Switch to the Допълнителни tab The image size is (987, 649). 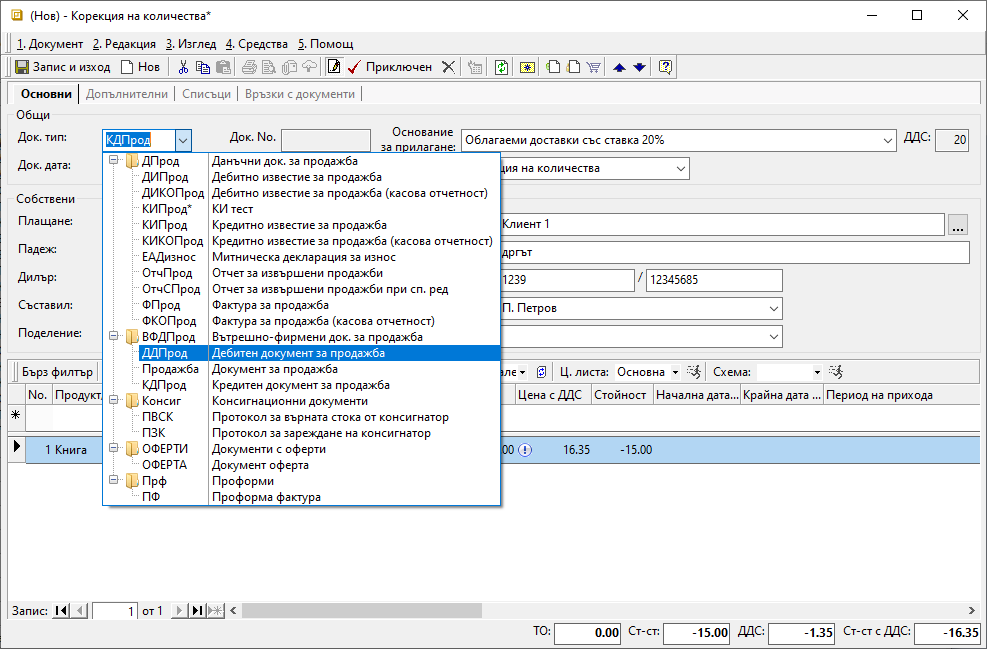126,94
